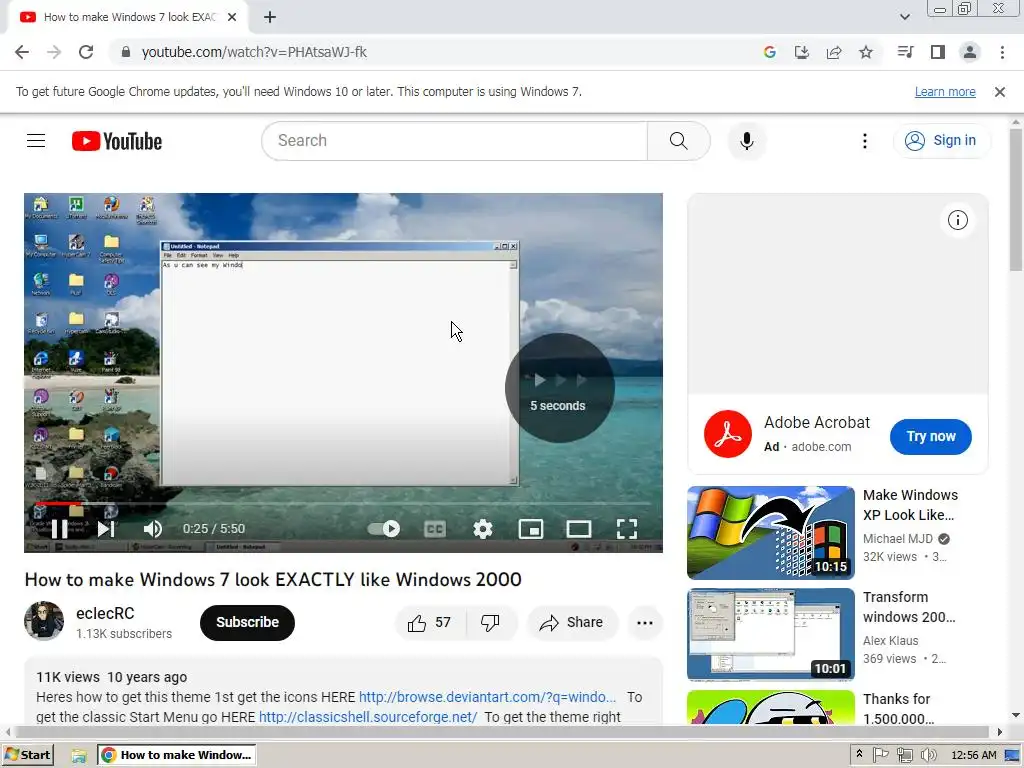Open Chrome three-dot menu

[x=1002, y=52]
